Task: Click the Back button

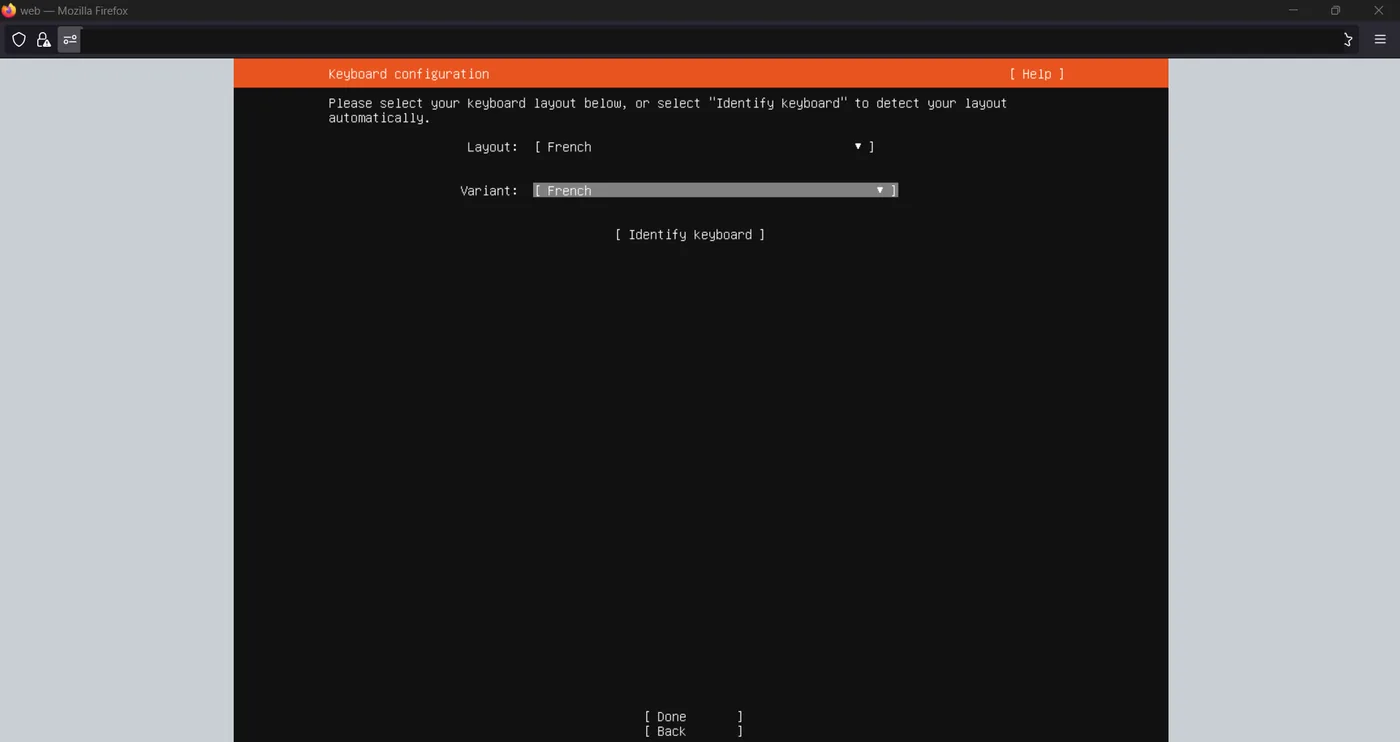Action: [x=693, y=732]
